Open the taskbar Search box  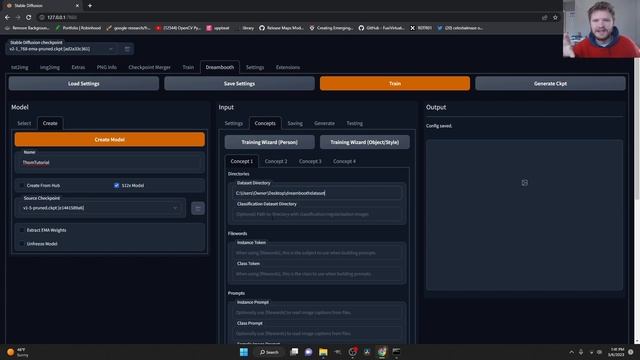click(x=269, y=352)
